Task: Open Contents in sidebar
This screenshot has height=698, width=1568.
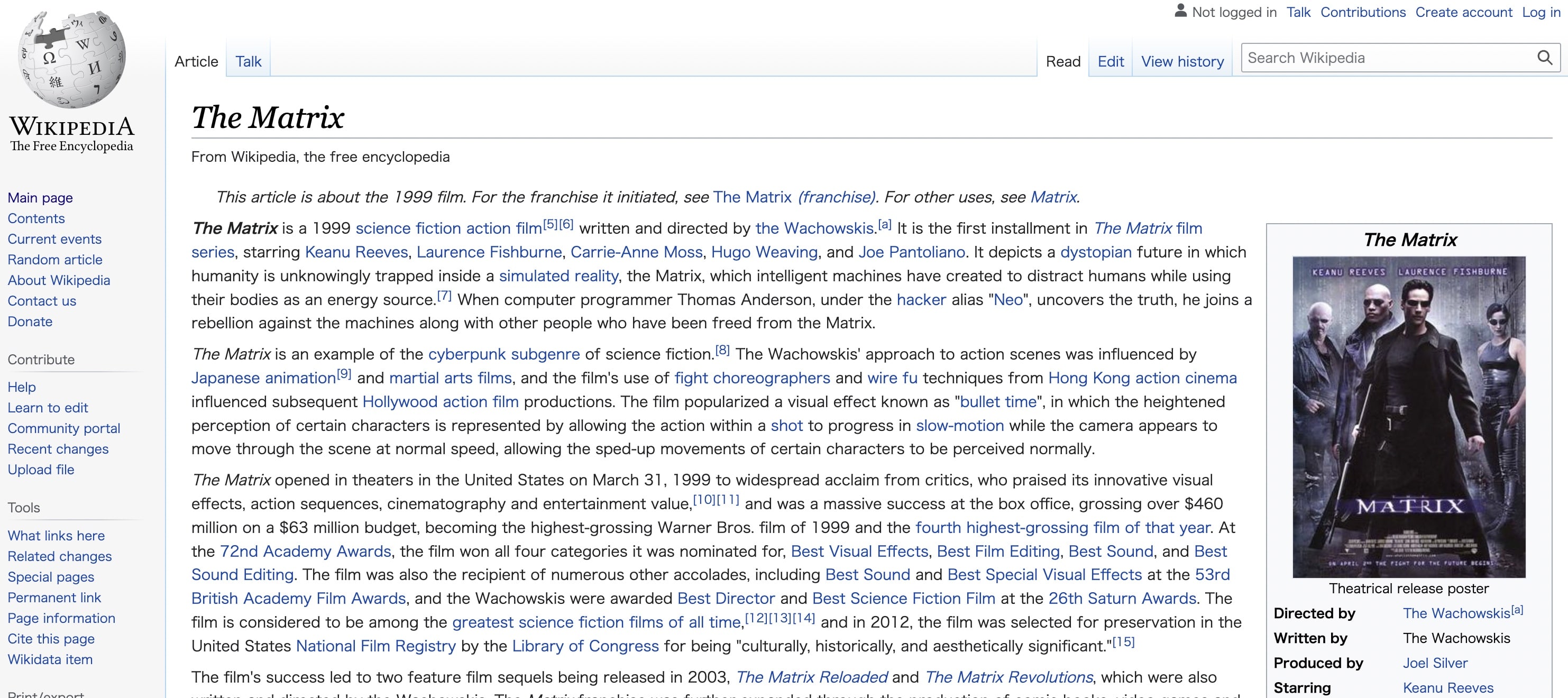Action: point(36,218)
